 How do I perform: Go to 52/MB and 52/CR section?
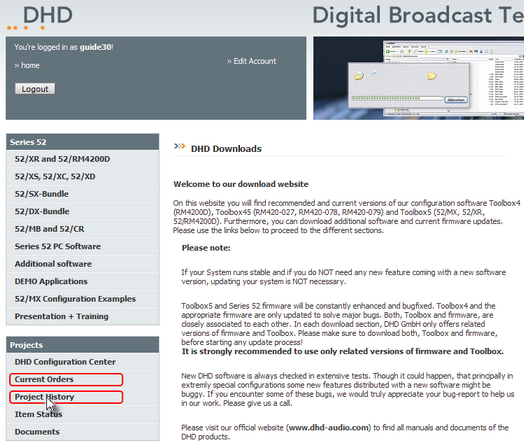[83, 229]
